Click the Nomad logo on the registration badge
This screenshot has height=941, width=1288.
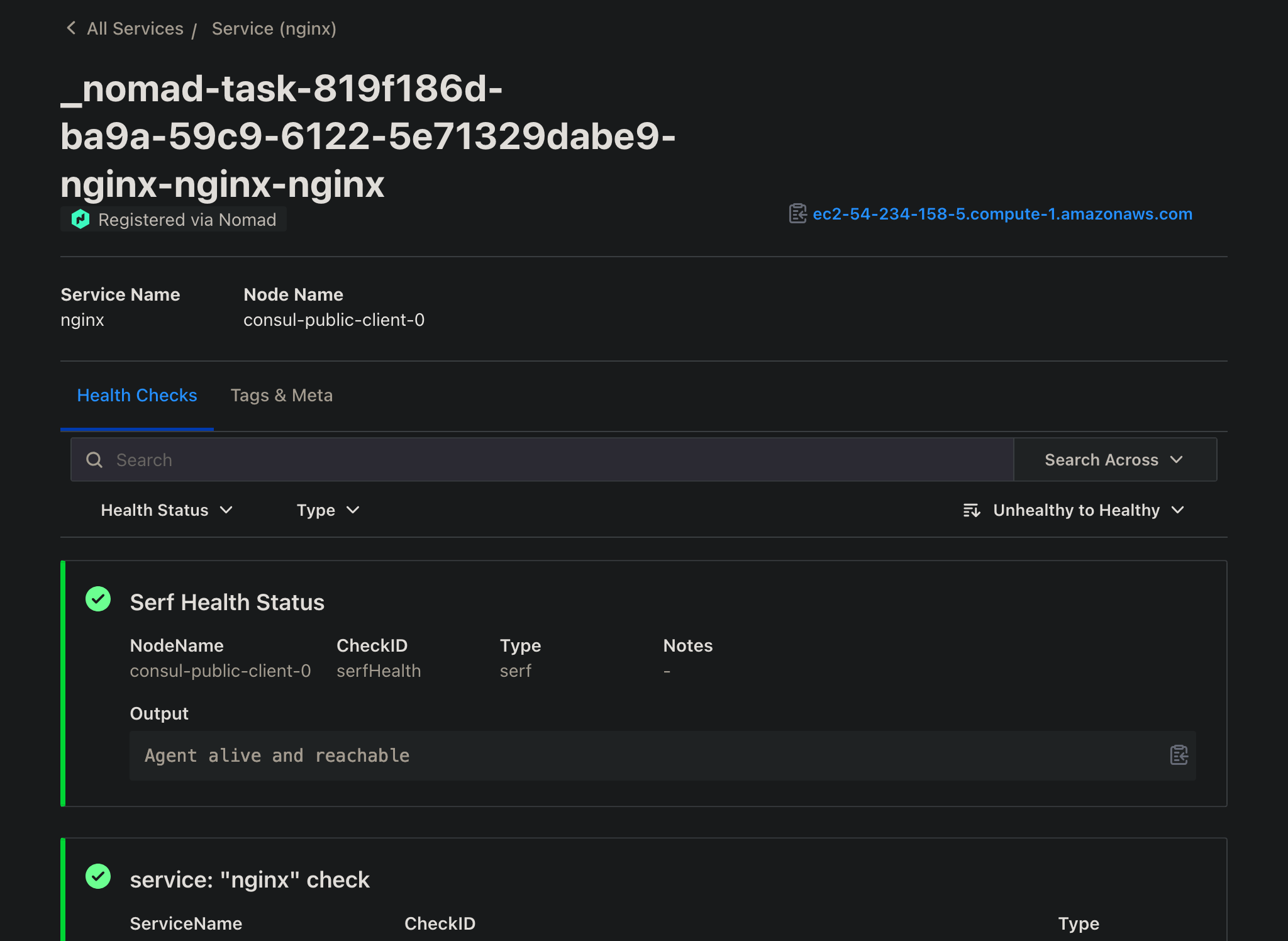pyautogui.click(x=80, y=220)
